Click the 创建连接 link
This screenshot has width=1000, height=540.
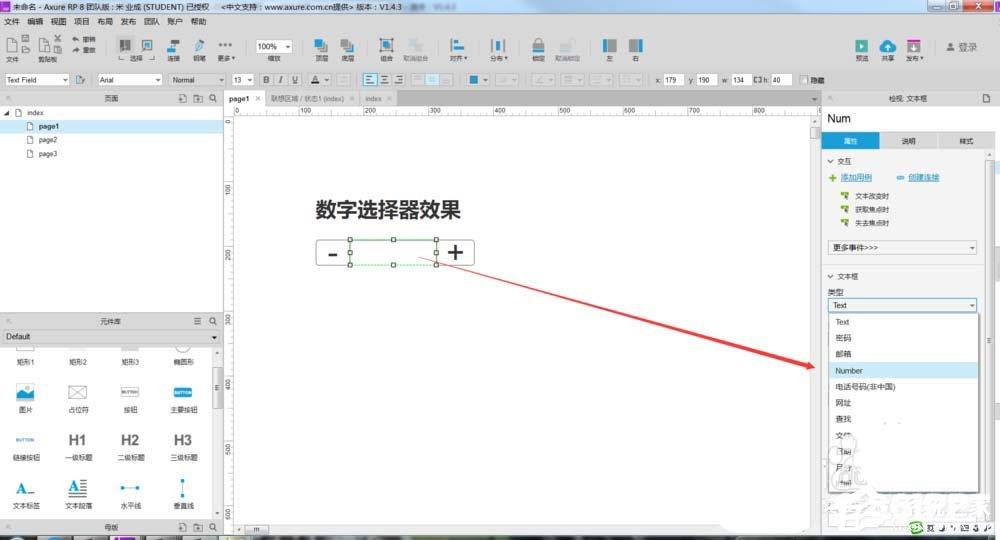pyautogui.click(x=923, y=177)
